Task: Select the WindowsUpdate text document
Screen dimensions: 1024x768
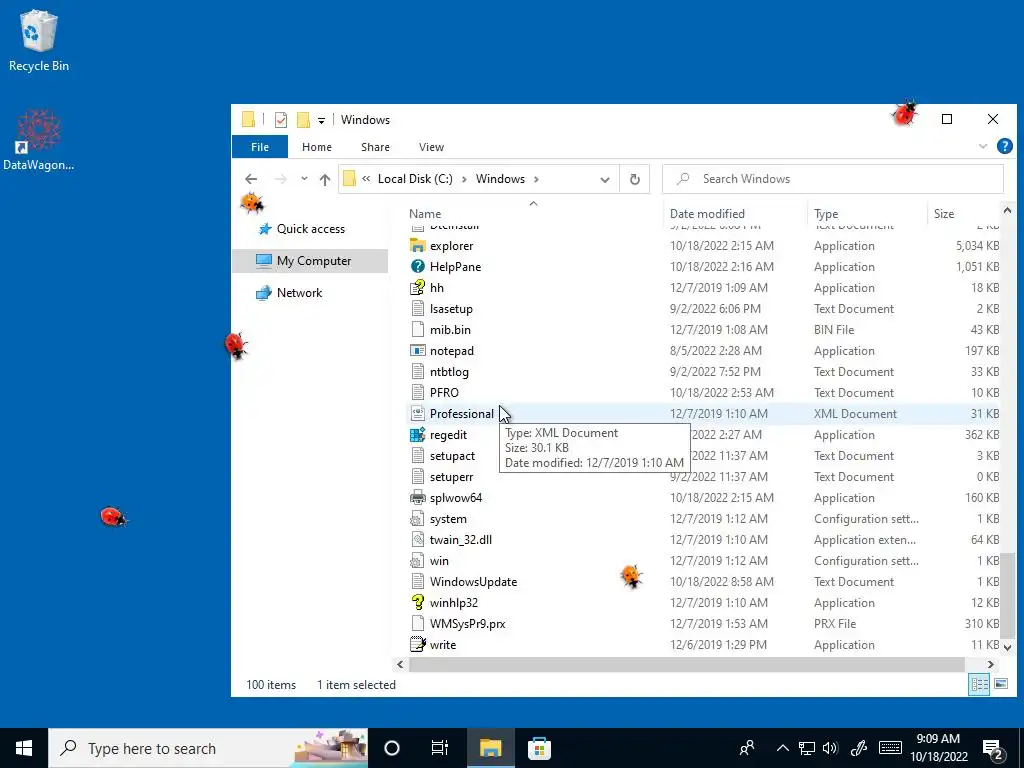Action: point(473,581)
